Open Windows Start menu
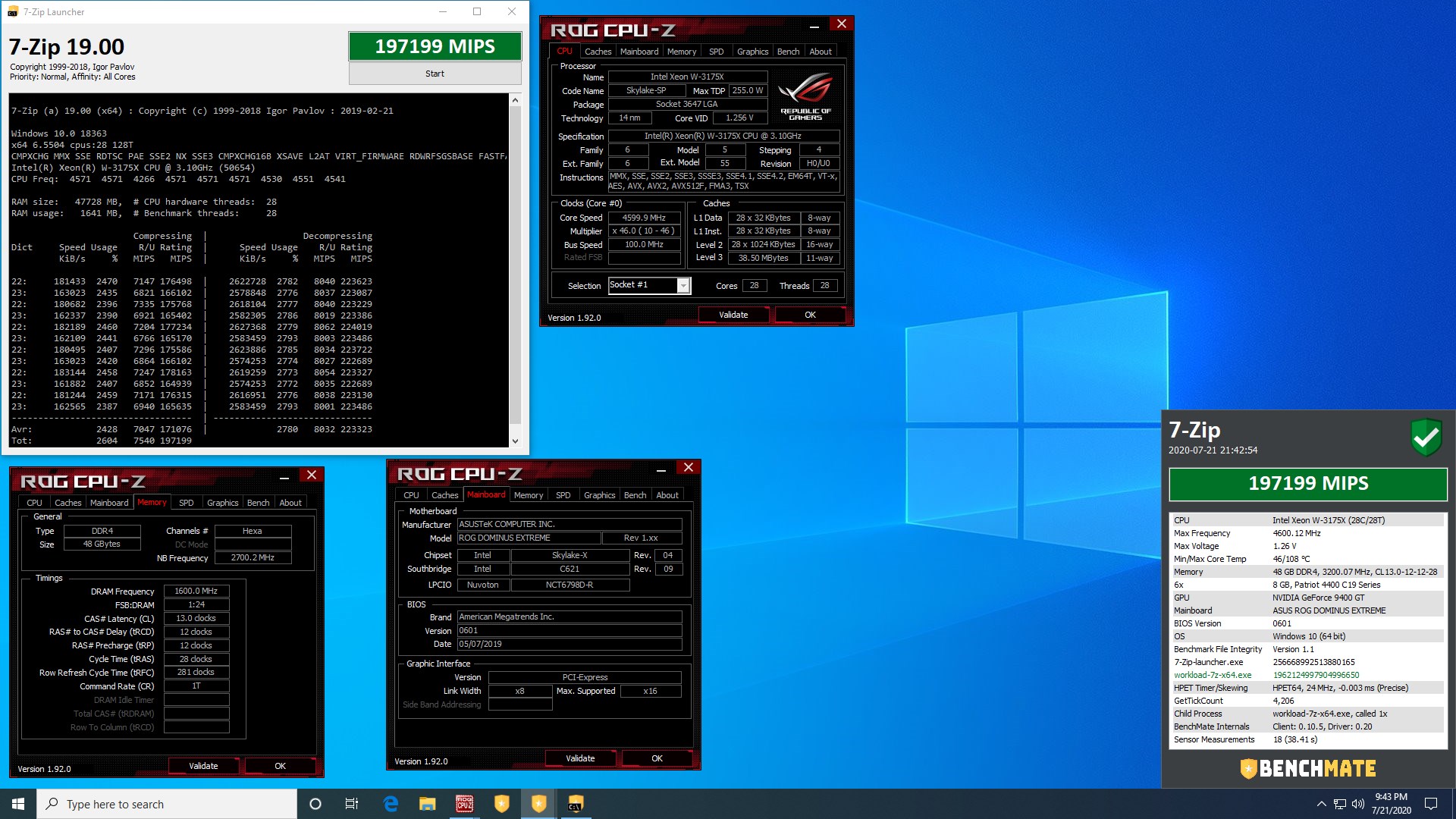Image resolution: width=1456 pixels, height=819 pixels. click(x=18, y=804)
